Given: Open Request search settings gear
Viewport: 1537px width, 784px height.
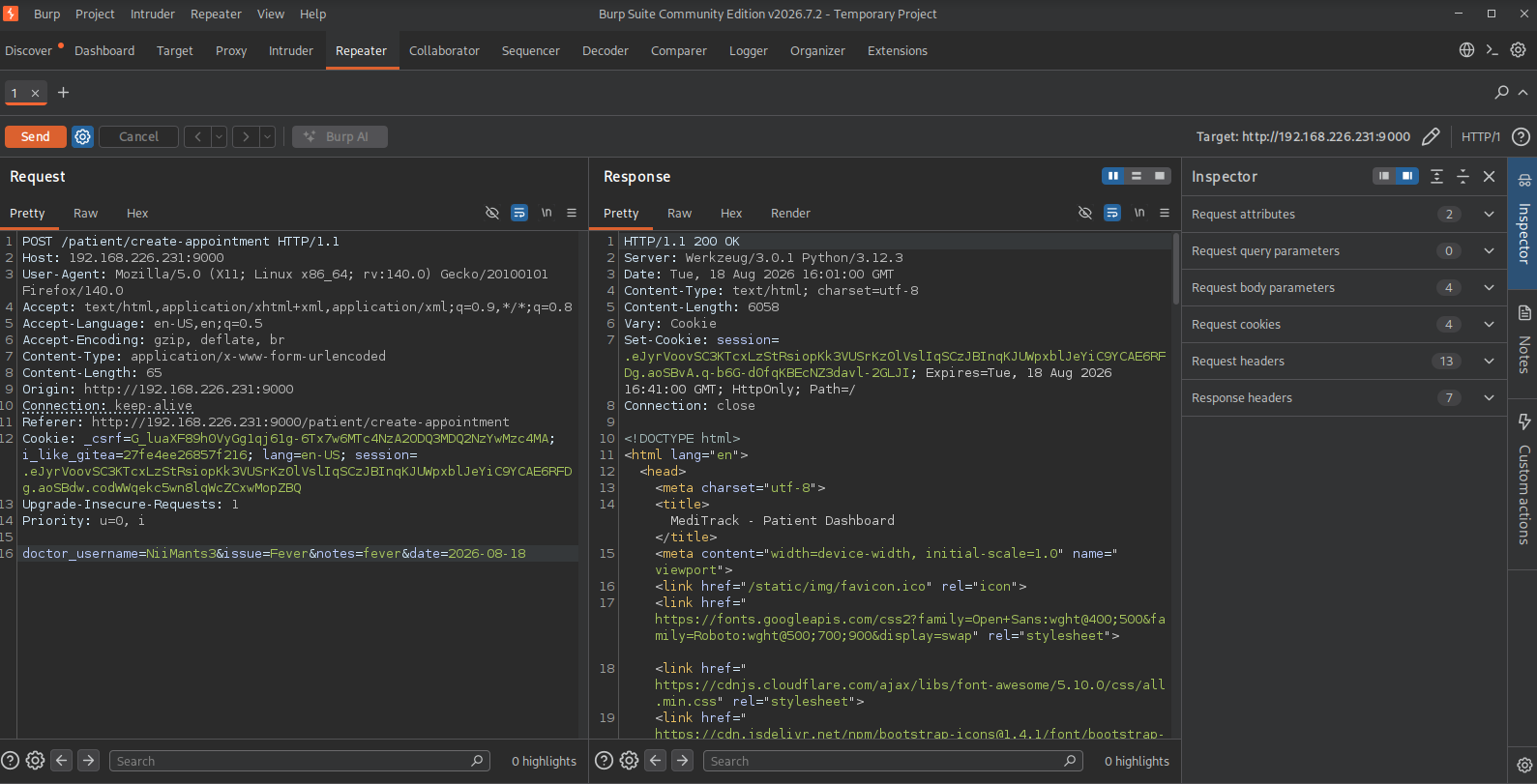Looking at the screenshot, I should [35, 761].
